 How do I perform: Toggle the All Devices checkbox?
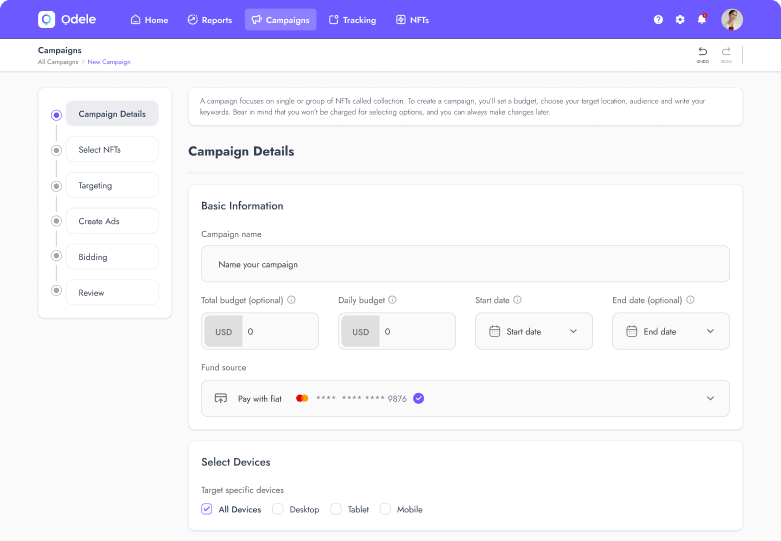coord(207,509)
